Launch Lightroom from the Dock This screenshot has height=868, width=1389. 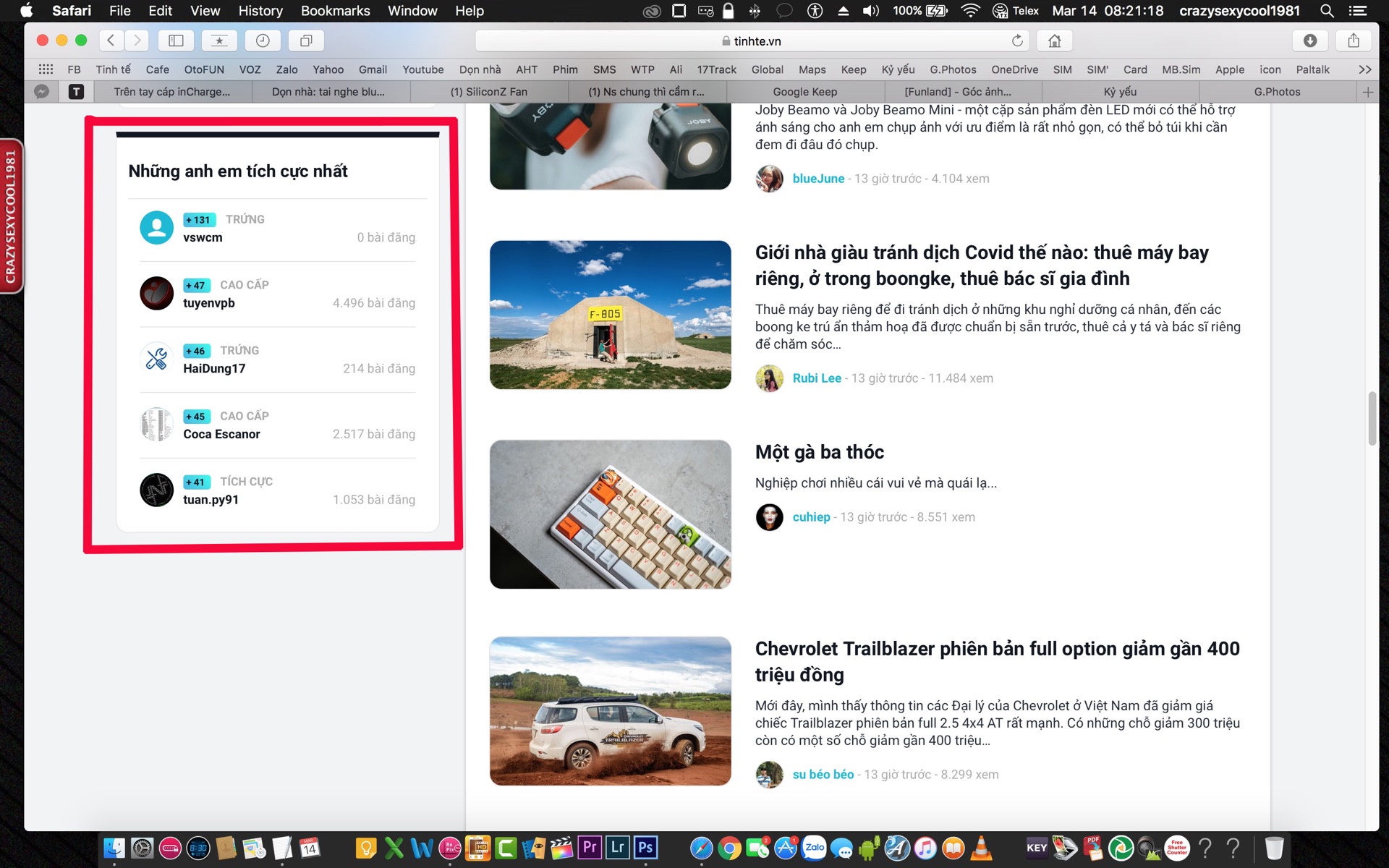point(618,848)
